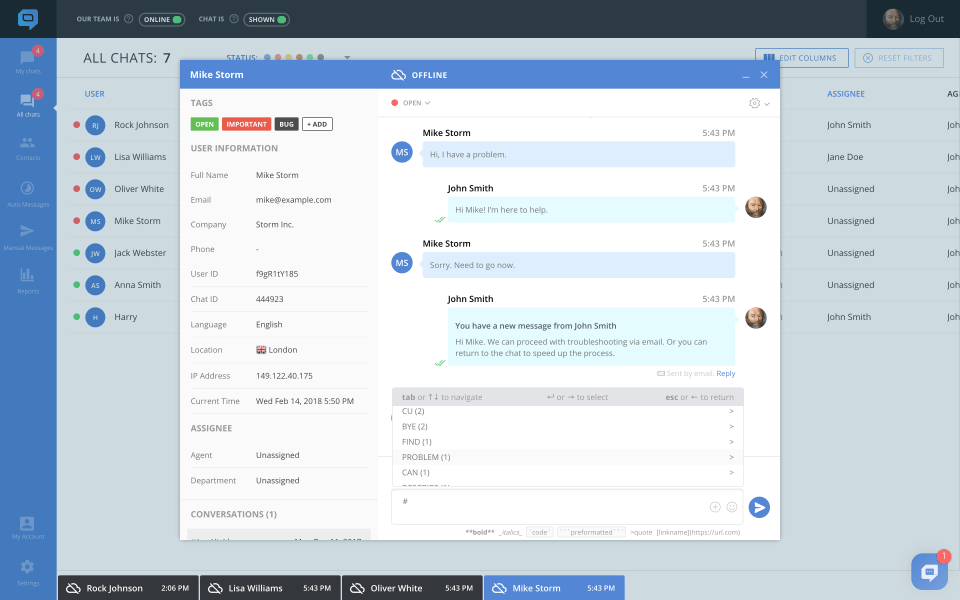Click the Agent Unassigned value
Image resolution: width=960 pixels, height=600 pixels.
(x=277, y=455)
